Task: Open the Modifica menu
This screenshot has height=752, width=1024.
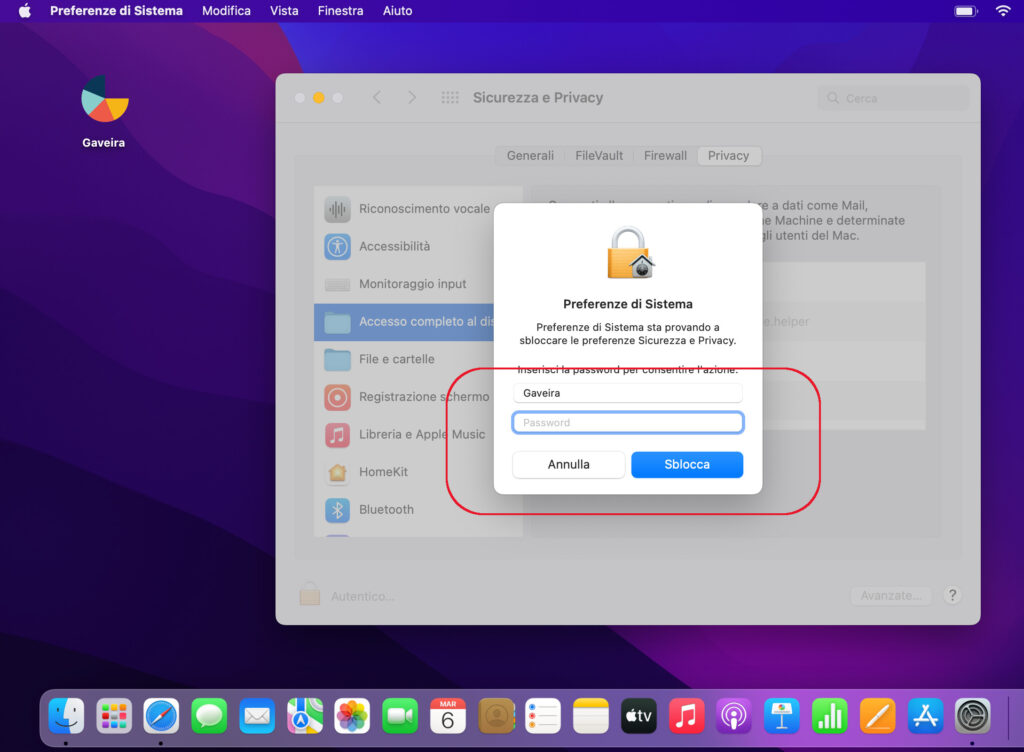Action: click(x=226, y=10)
